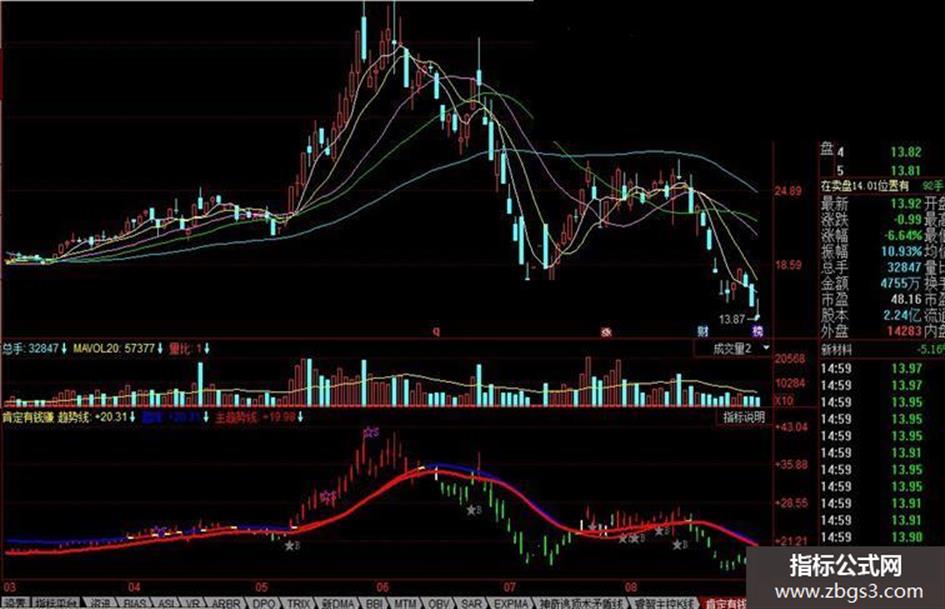945x609 pixels.
Task: Switch to the OBV indicator tab
Action: point(439,603)
